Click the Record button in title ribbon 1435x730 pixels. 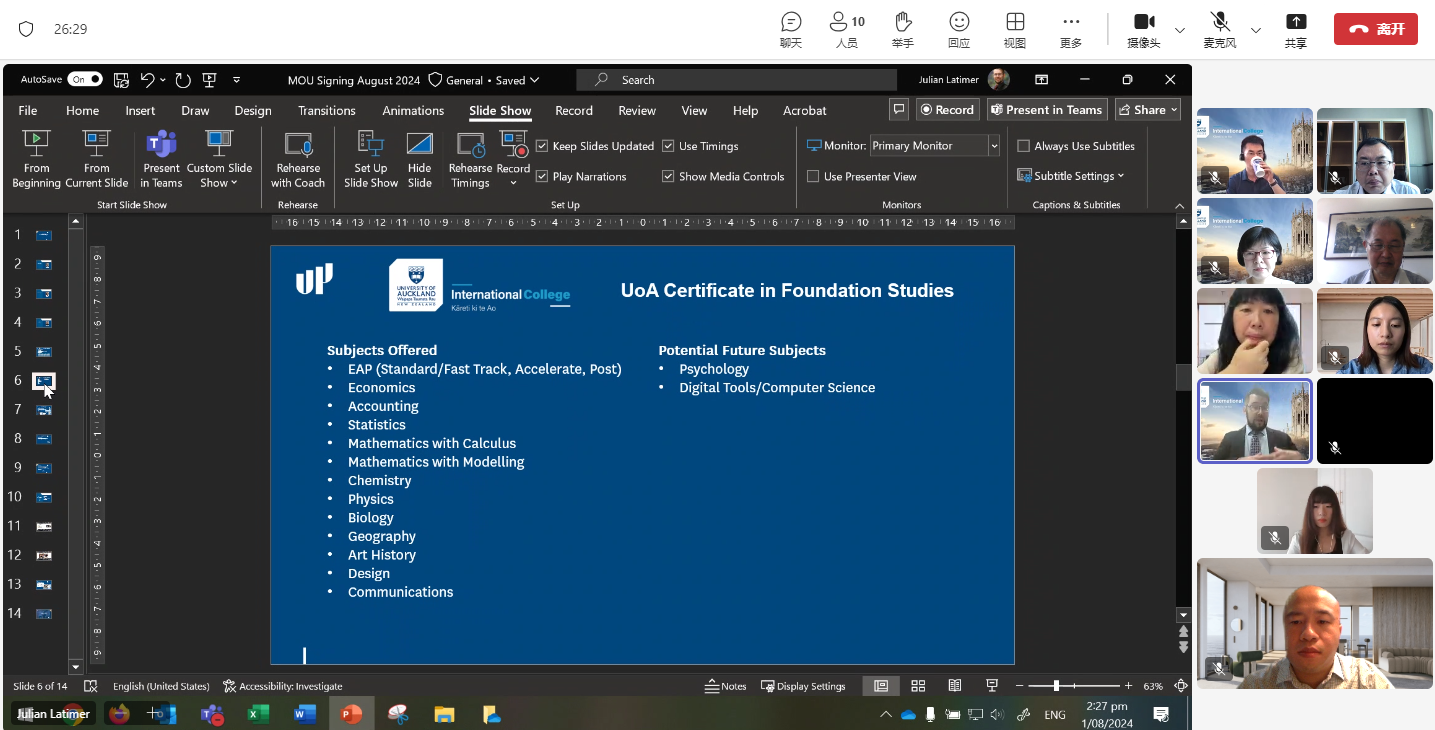click(946, 110)
